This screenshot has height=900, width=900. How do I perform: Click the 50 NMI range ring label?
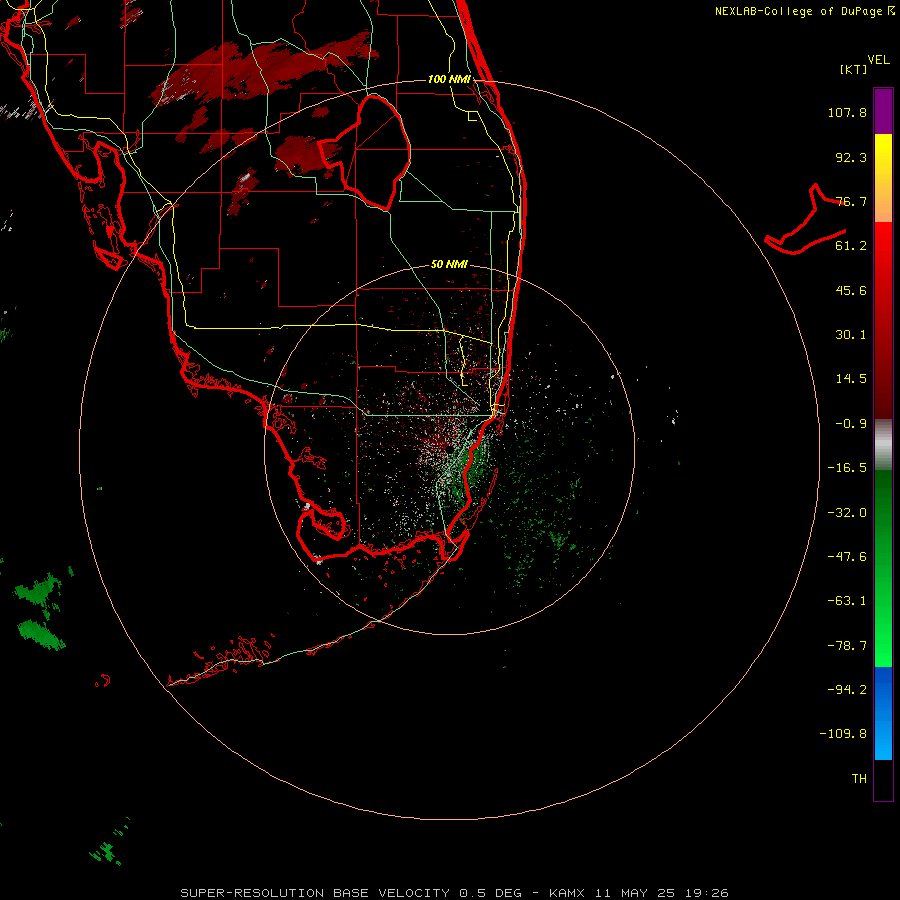pyautogui.click(x=449, y=264)
